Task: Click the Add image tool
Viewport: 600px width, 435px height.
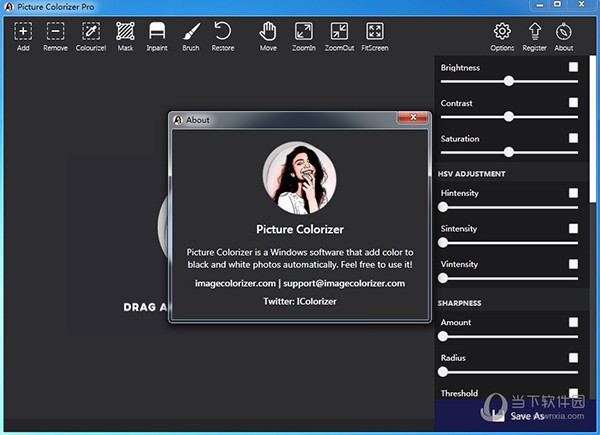Action: click(23, 36)
